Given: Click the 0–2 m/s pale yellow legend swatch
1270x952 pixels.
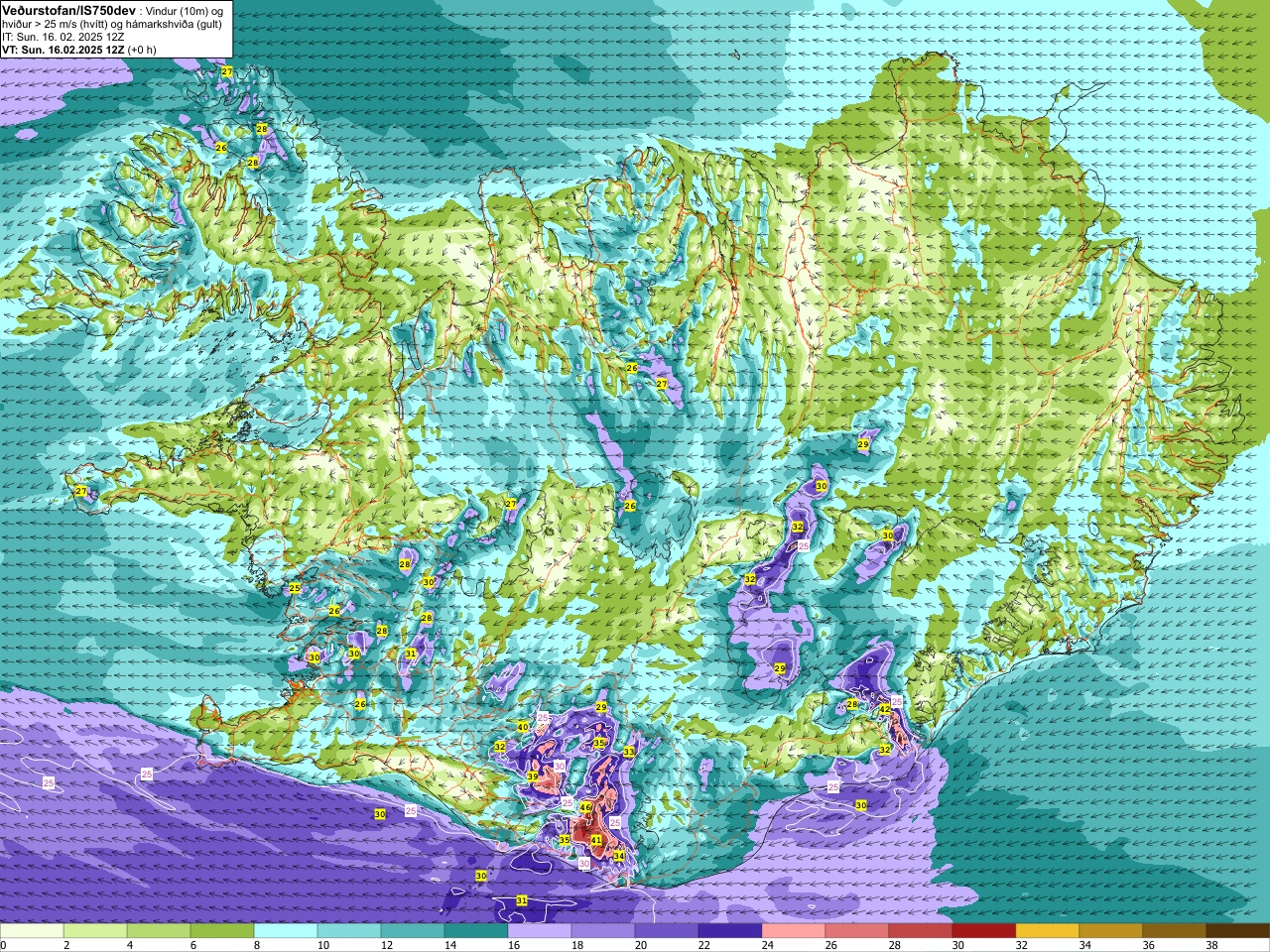Looking at the screenshot, I should 32,931.
